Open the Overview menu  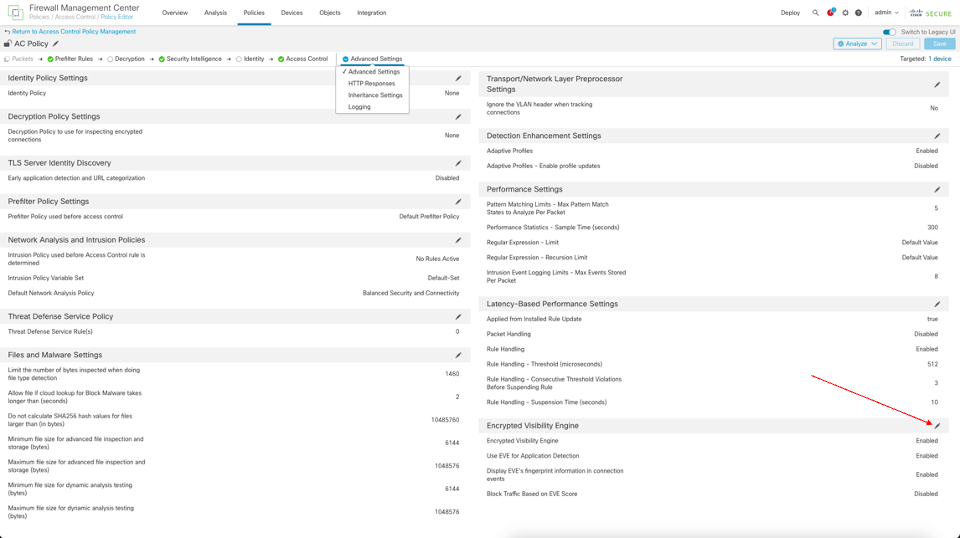coord(175,13)
